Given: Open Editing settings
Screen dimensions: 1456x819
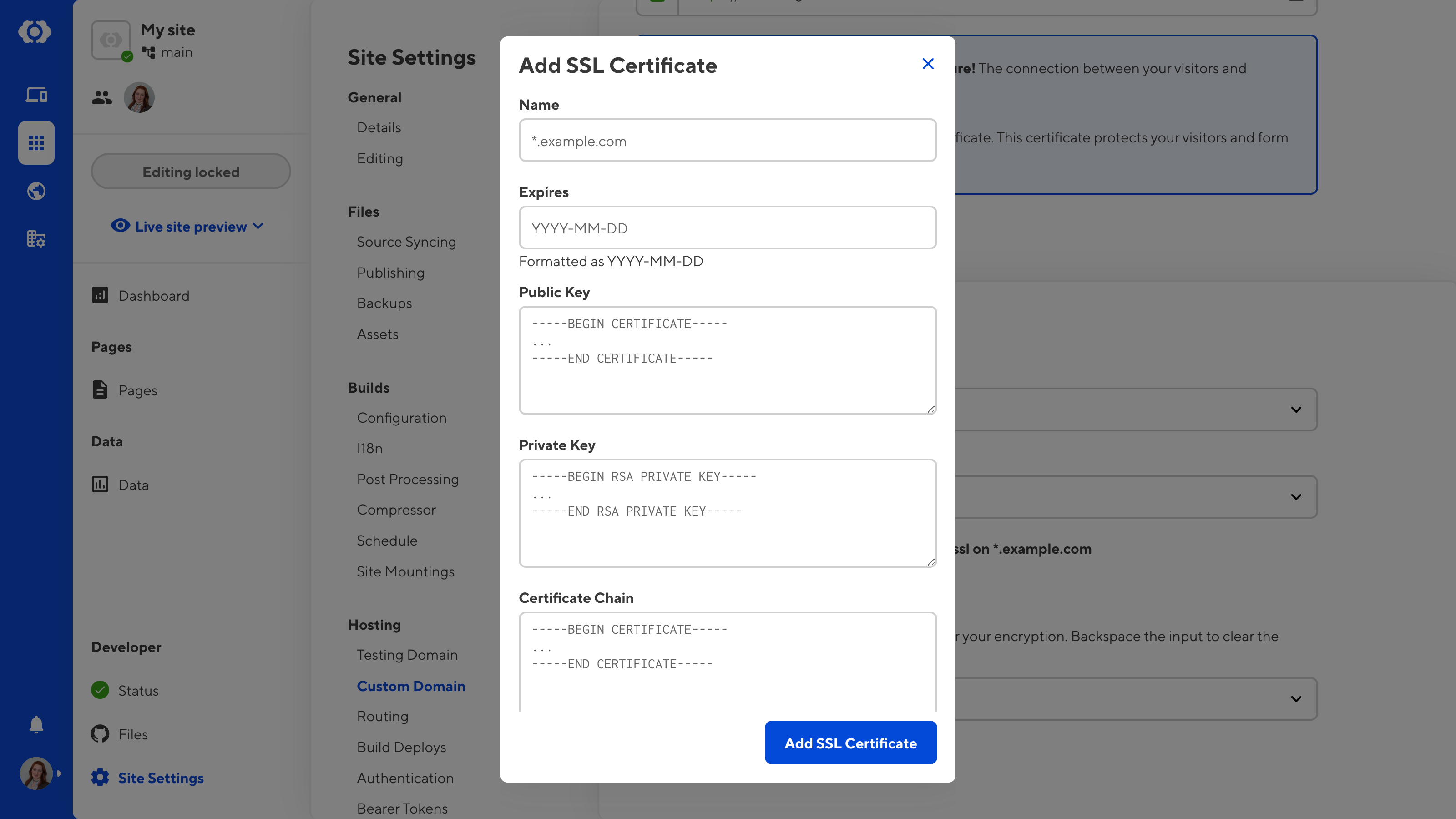Looking at the screenshot, I should click(380, 158).
